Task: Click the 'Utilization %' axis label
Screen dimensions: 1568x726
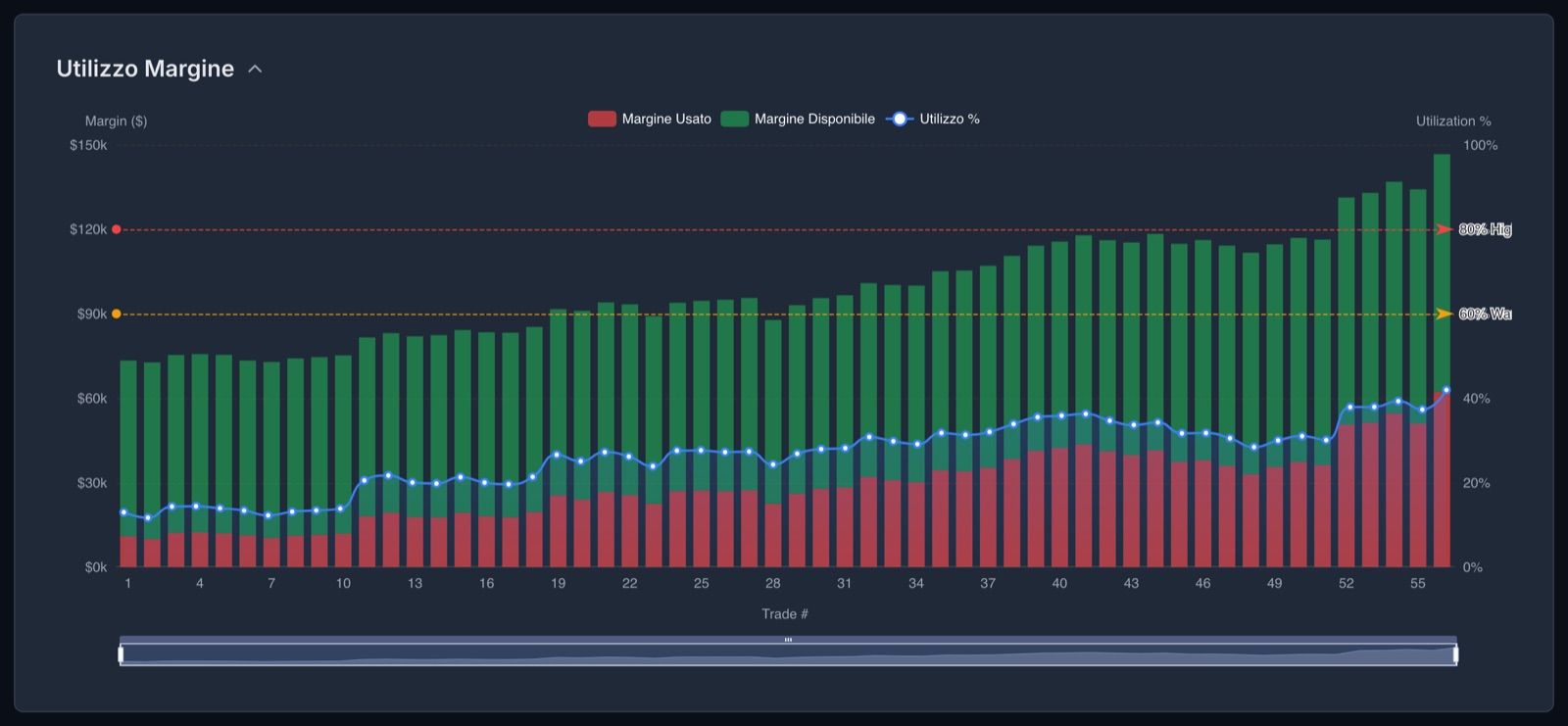Action: tap(1453, 121)
